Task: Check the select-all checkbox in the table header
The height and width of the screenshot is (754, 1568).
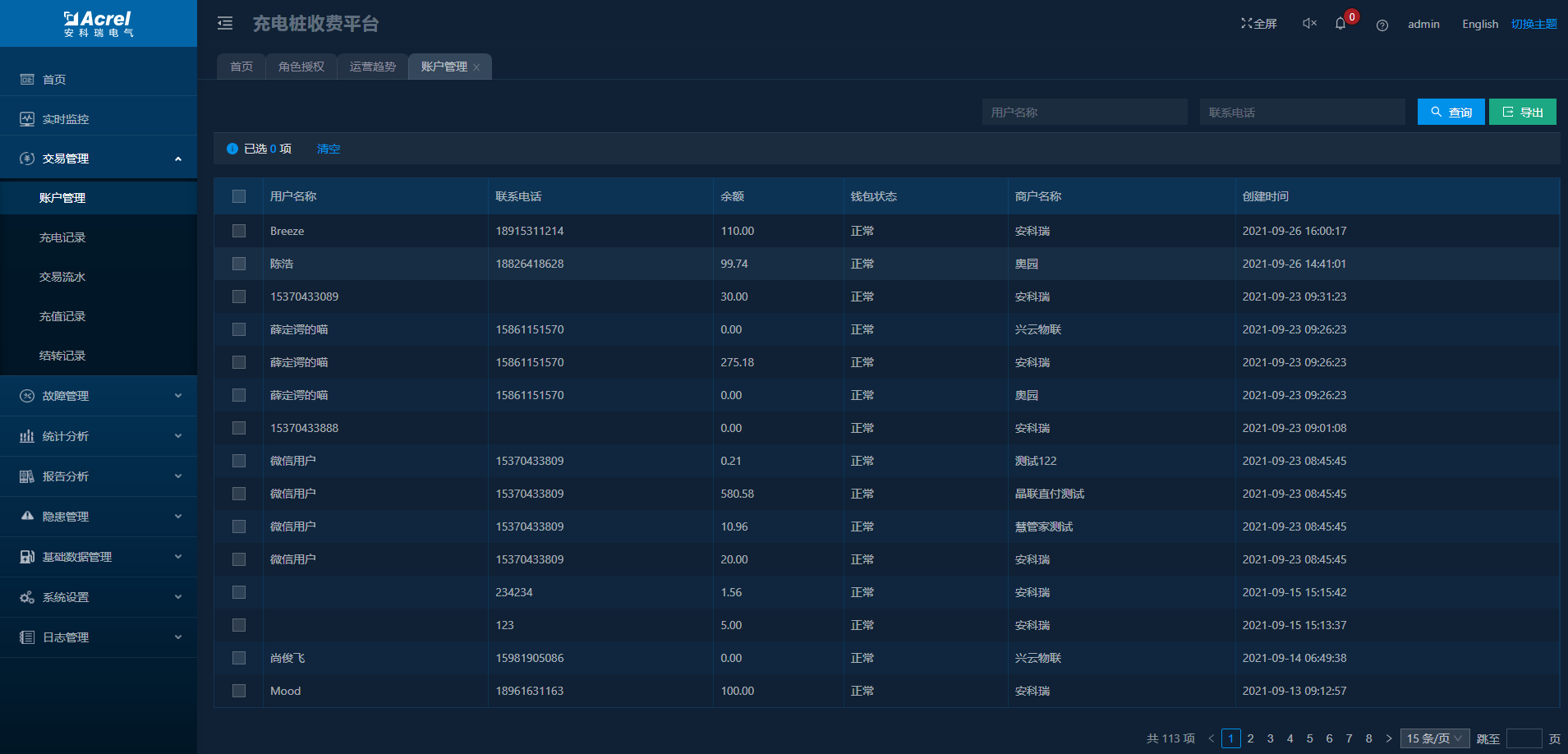Action: (239, 196)
